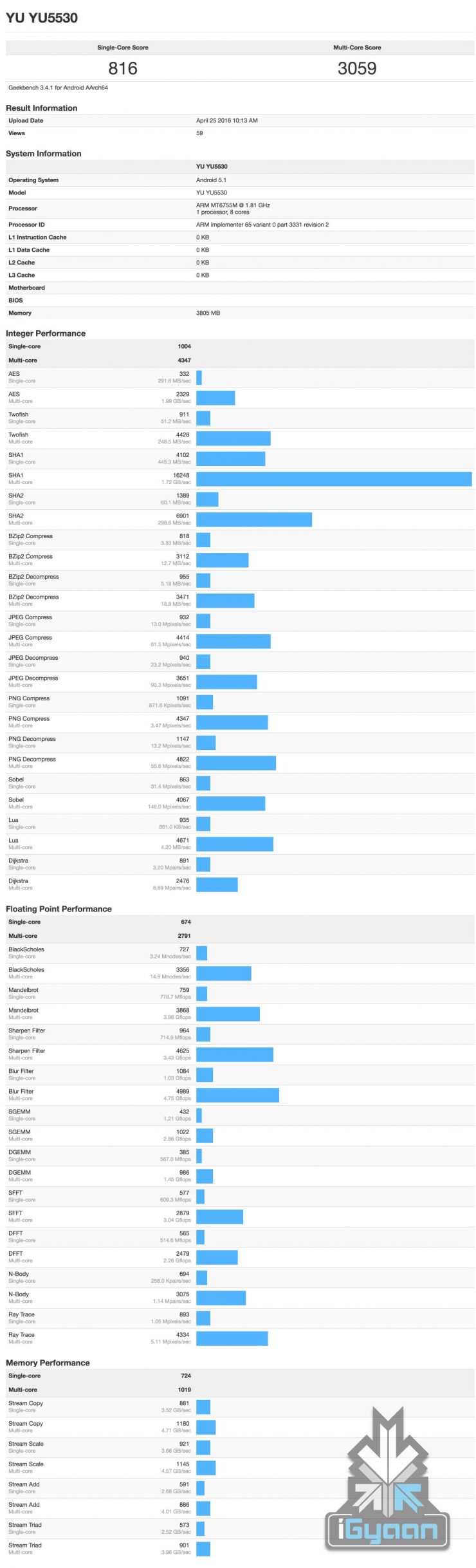Image resolution: width=476 pixels, height=1568 pixels.
Task: Select the Multi-Core Score column header
Action: click(357, 48)
